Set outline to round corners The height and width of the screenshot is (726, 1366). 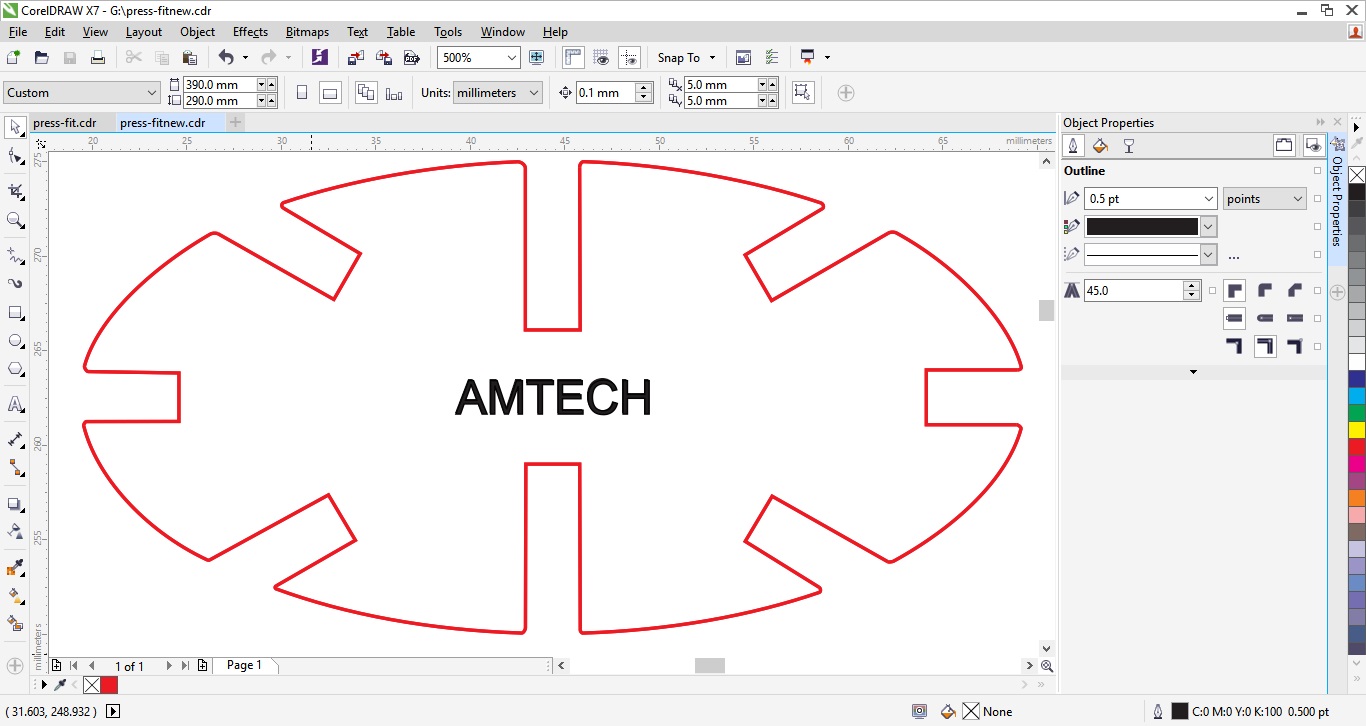1265,291
